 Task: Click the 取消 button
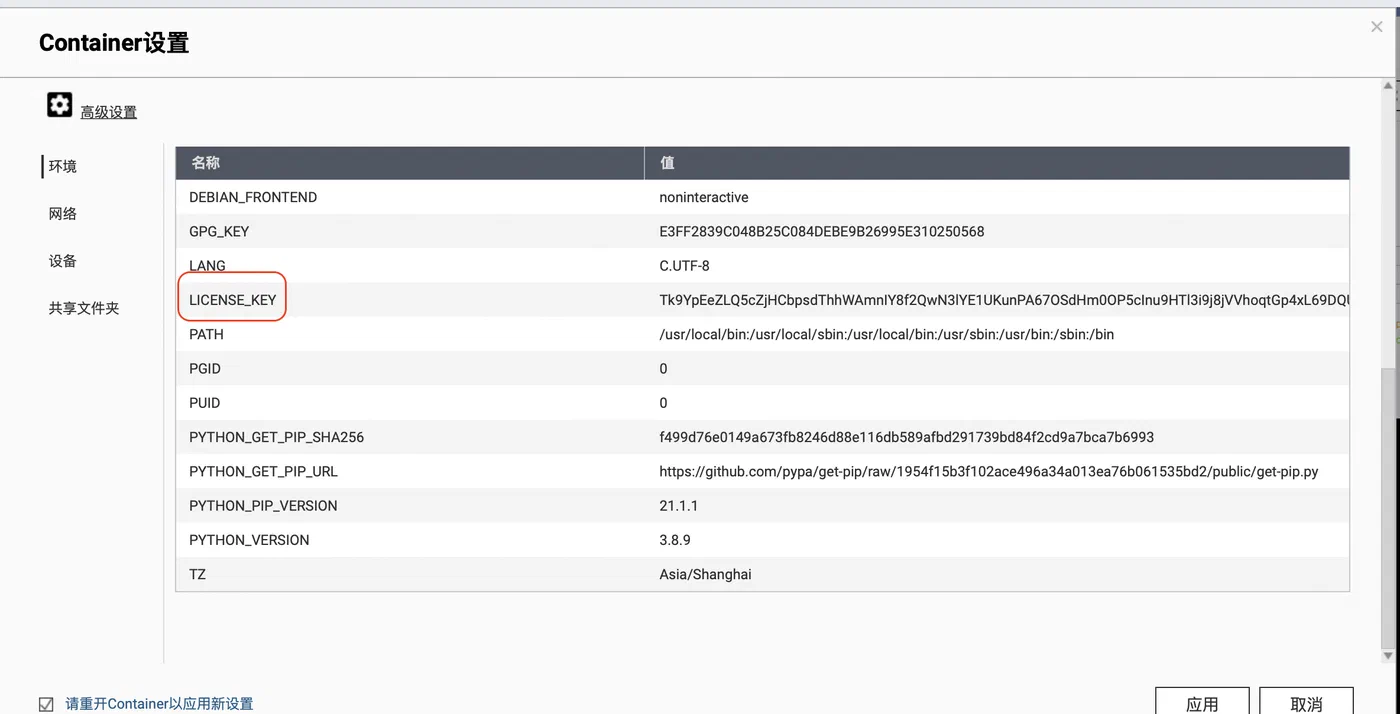(x=1306, y=703)
